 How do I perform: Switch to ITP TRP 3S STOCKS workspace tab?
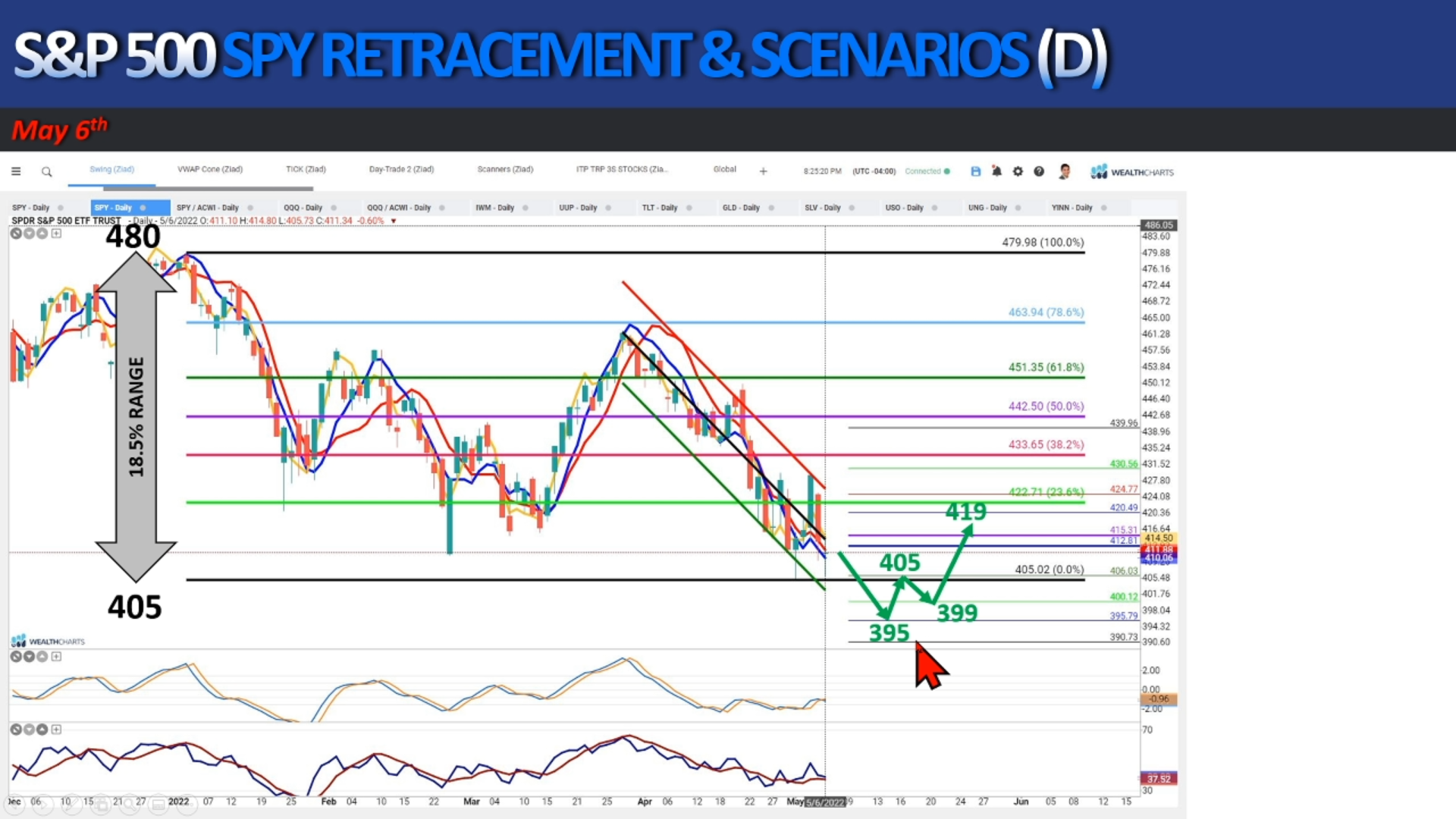(622, 169)
